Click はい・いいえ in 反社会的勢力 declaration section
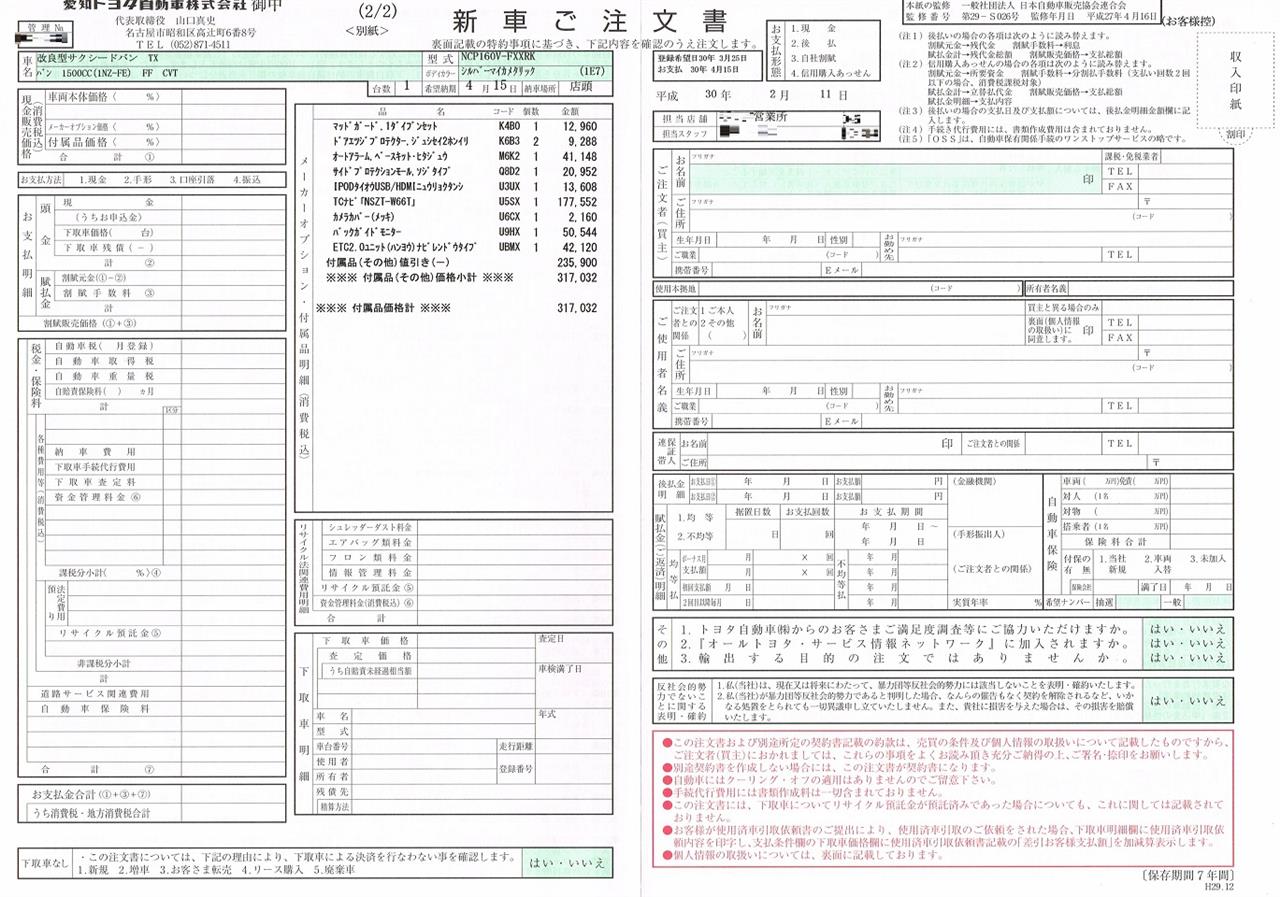 pos(1187,699)
